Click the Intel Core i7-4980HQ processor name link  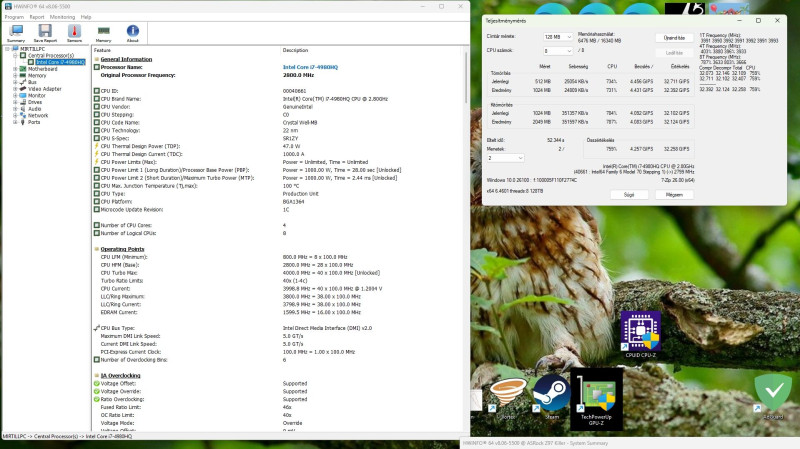pos(310,67)
